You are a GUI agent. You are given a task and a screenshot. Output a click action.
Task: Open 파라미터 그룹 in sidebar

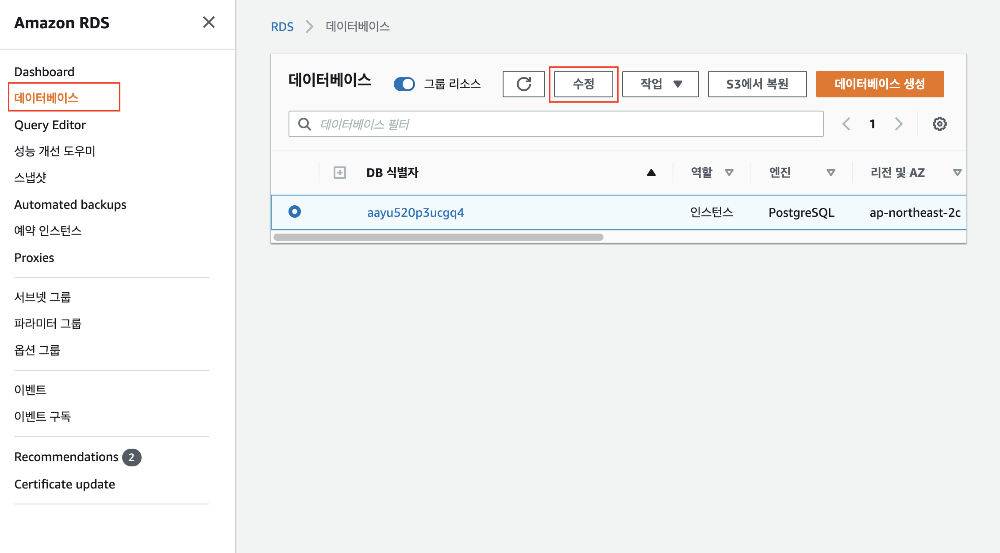48,323
